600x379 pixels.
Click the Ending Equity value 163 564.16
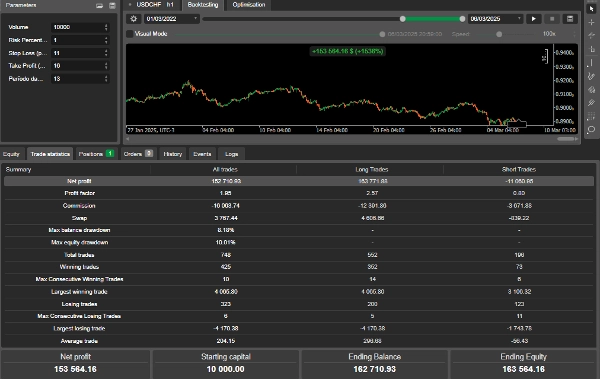coord(523,369)
